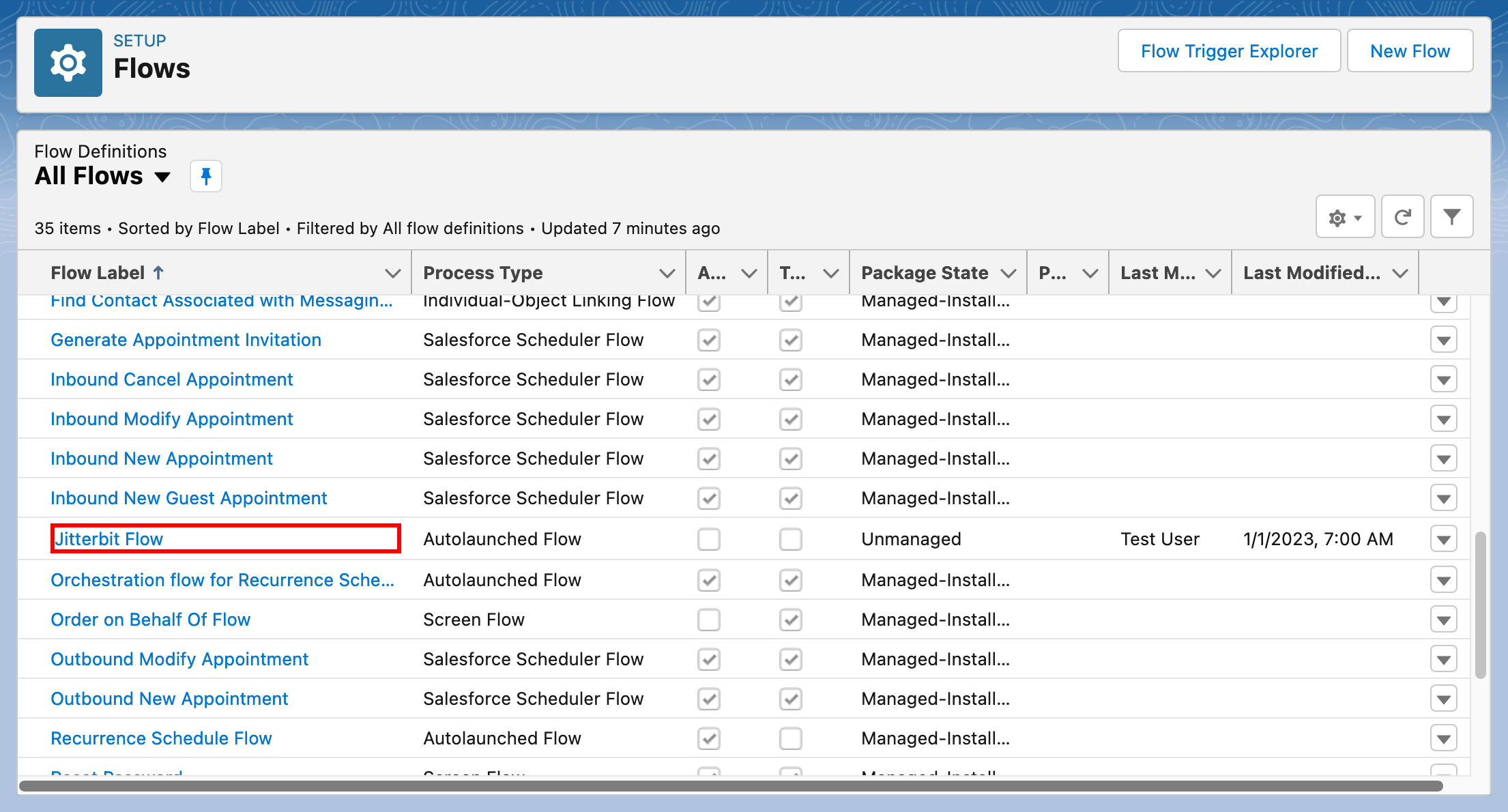Screen dimensions: 1508x812
Task: Click the Setup gear icon
Action: click(x=68, y=63)
